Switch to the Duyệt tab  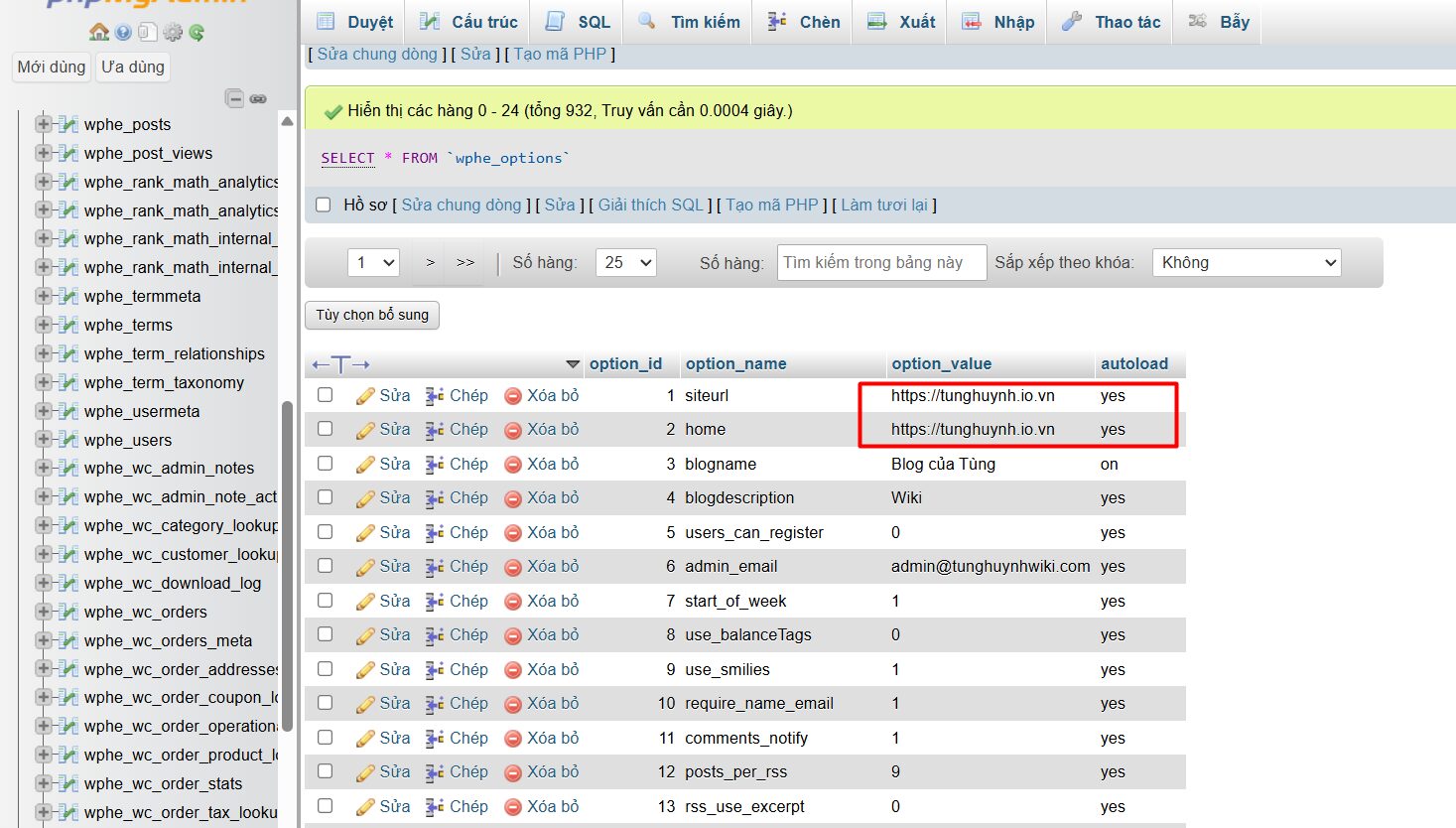point(354,22)
